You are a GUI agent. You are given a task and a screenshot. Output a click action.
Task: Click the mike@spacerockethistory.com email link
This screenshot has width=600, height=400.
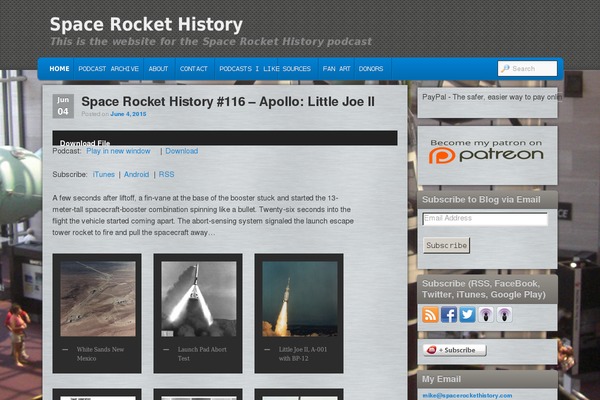click(x=467, y=395)
